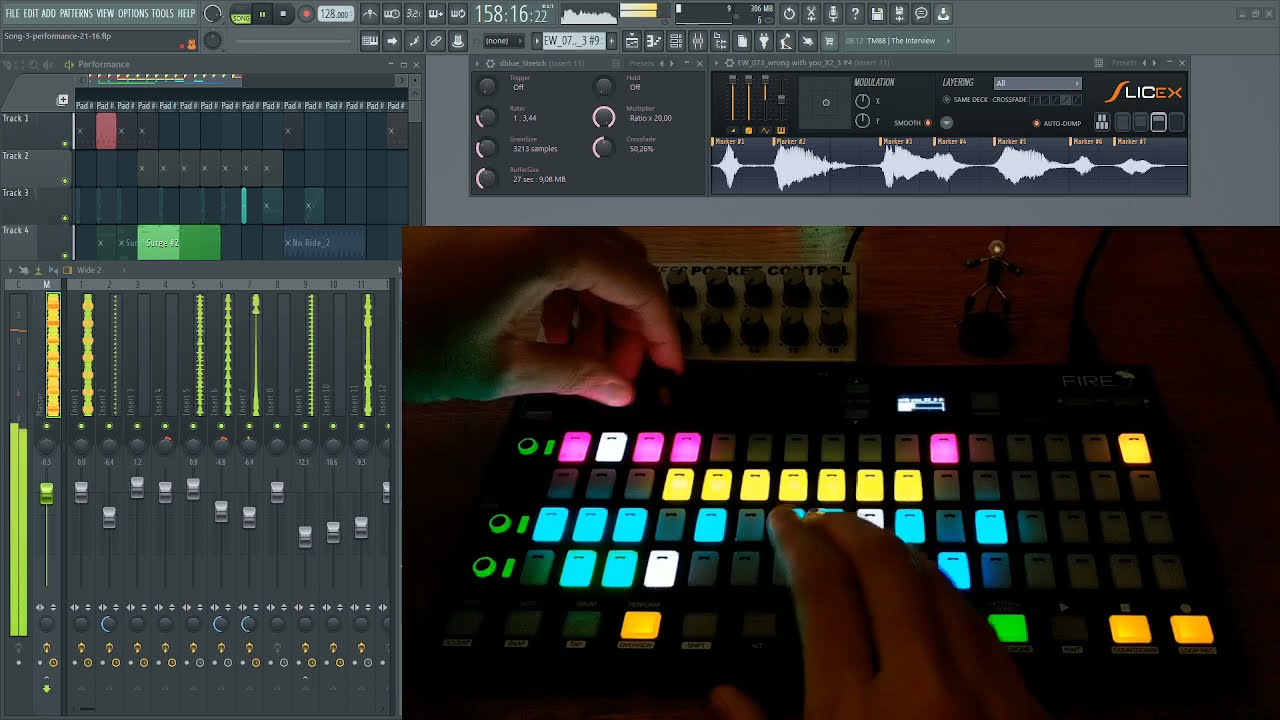Screen dimensions: 1280x720
Task: Open the EW_07 pattern selector
Action: click(x=573, y=41)
